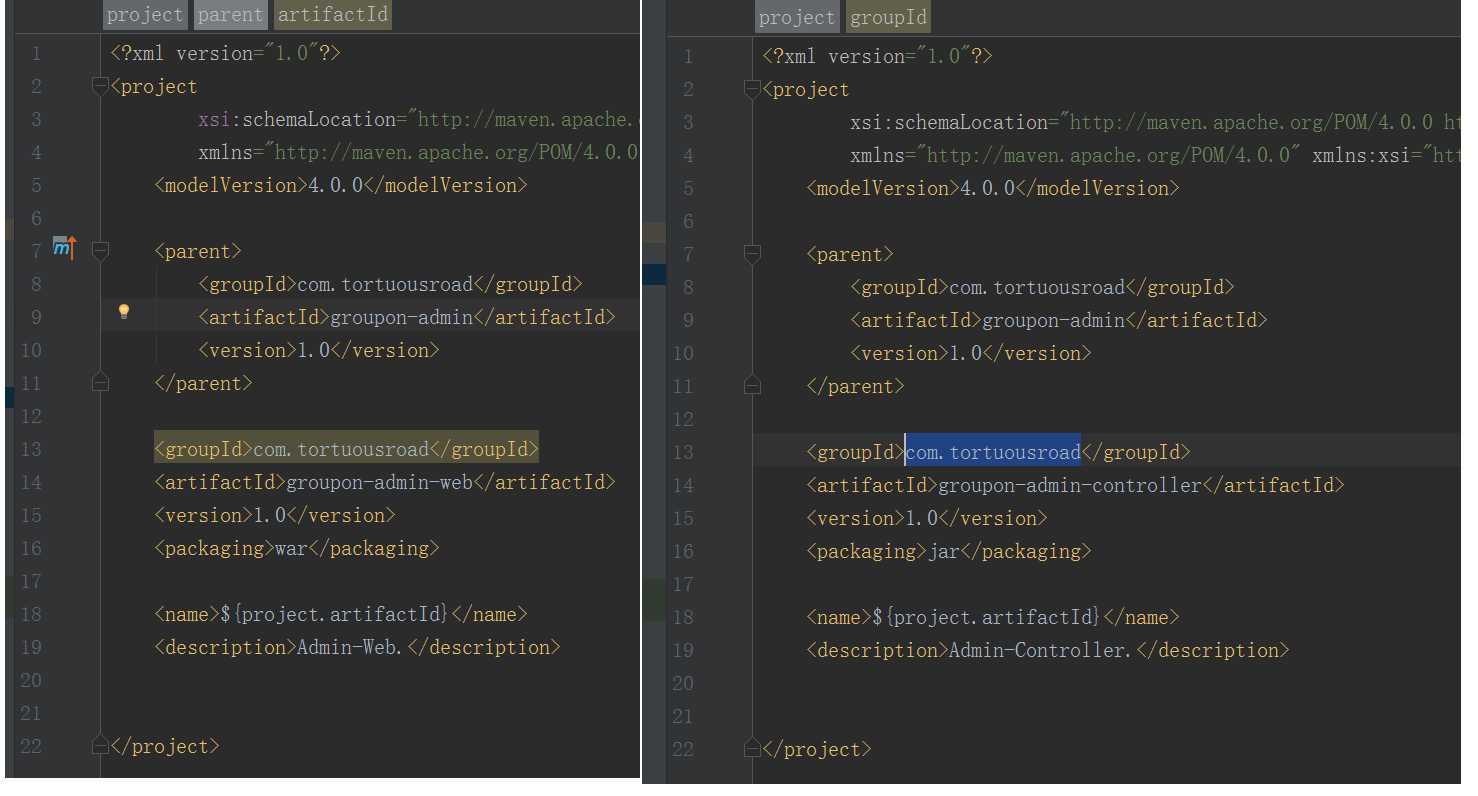The image size is (1478, 796).
Task: Click highlighted groupId line 13 in left pane
Action: pos(346,449)
